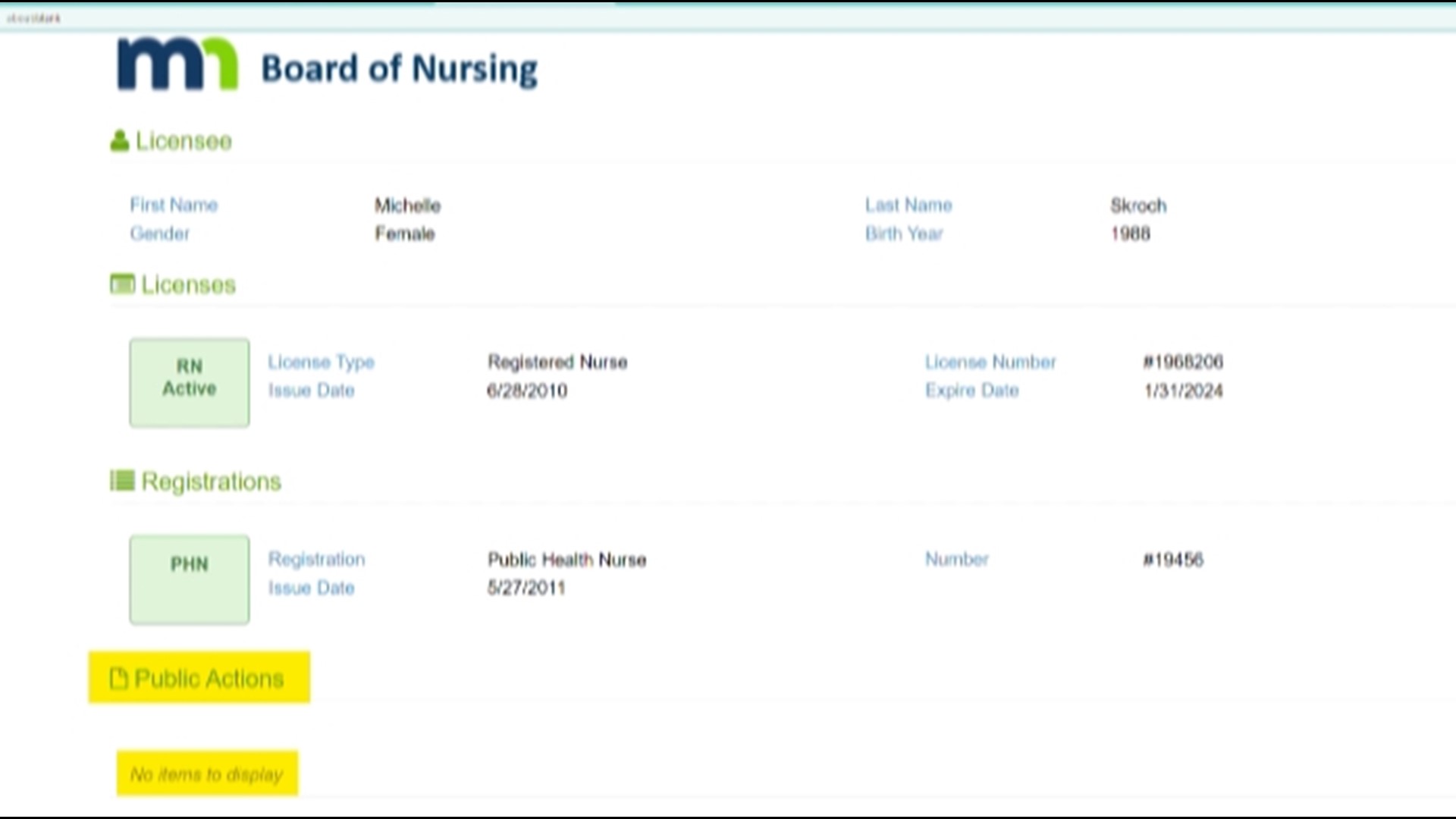1456x819 pixels.
Task: Click the Licensee person icon
Action: [119, 139]
